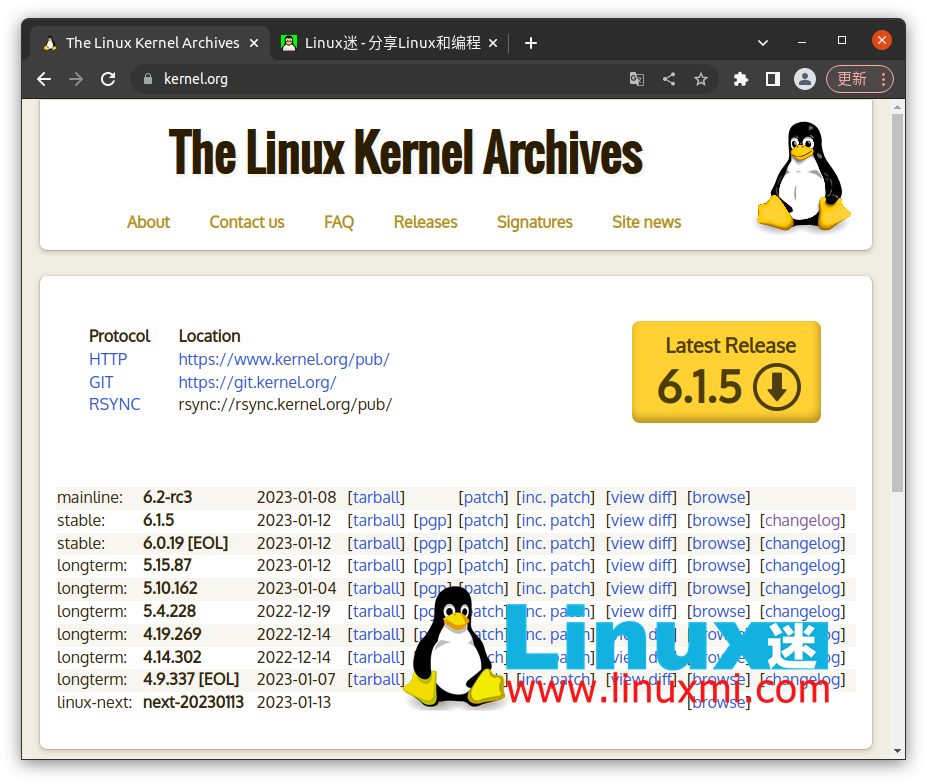
Task: Download the 6.0.19 [EOL] tarball
Action: (x=376, y=543)
